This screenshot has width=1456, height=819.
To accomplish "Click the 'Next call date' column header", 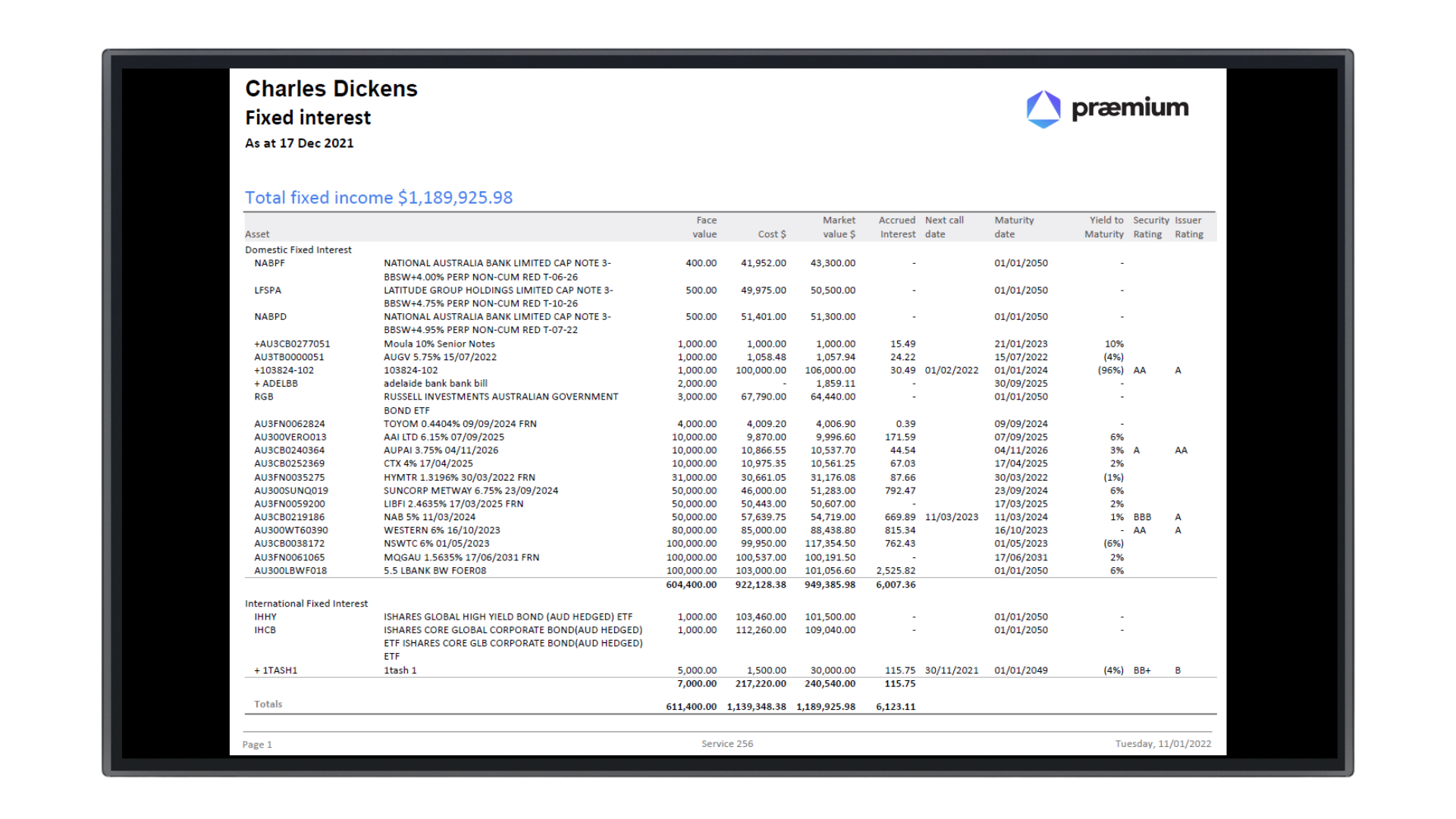I will click(944, 227).
